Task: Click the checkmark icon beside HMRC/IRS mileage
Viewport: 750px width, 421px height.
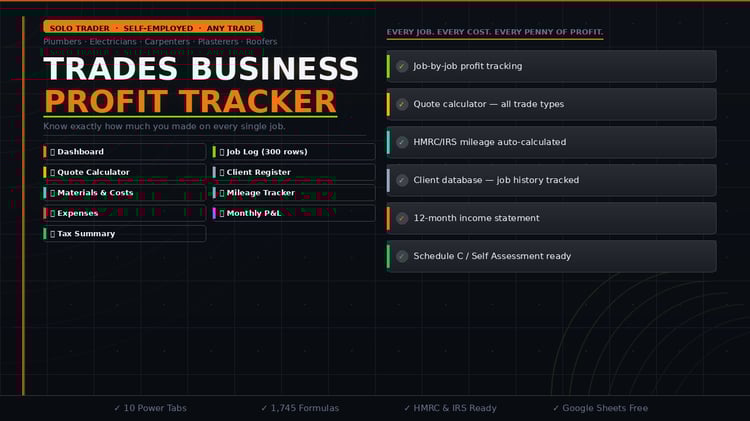Action: tap(402, 142)
